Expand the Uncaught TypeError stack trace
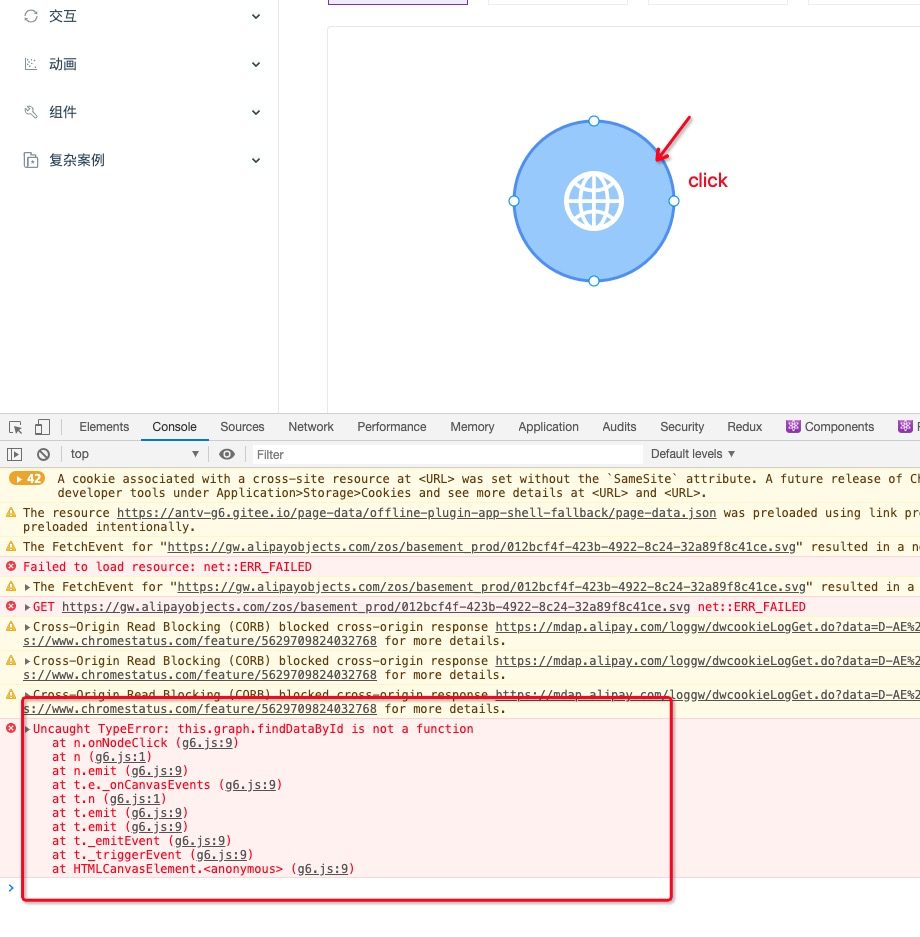Viewport: 920px width, 937px height. 27,729
